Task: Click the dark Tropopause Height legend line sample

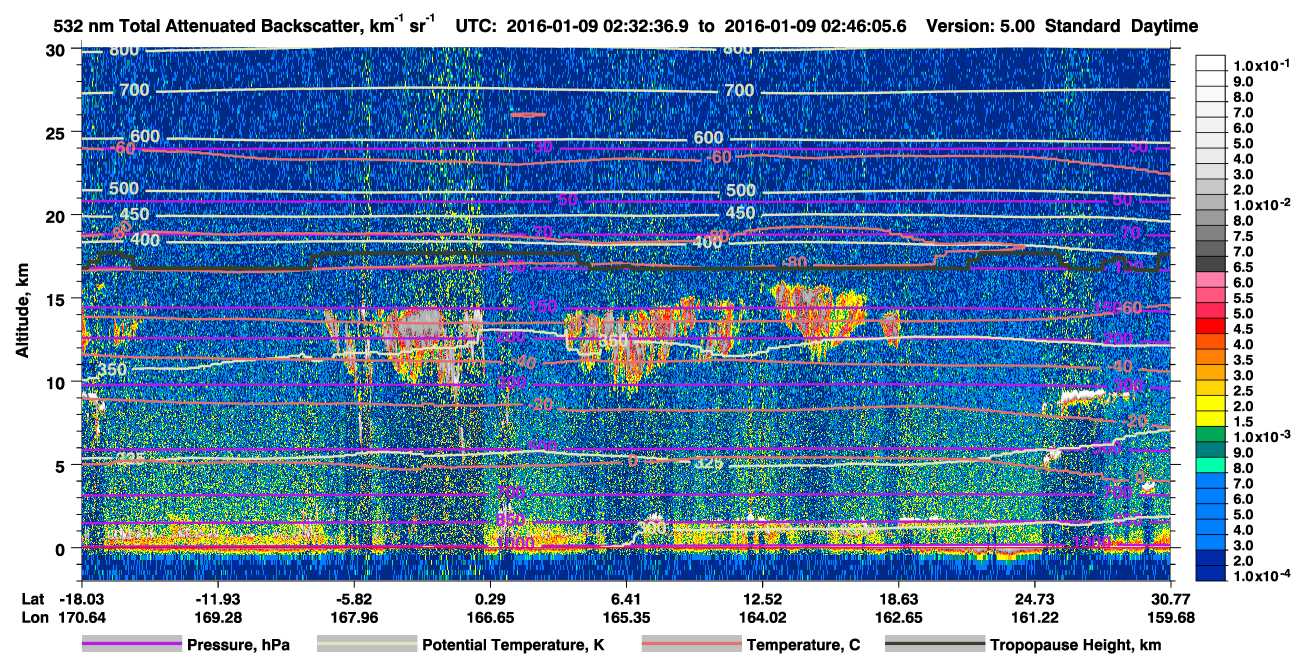Action: [x=936, y=644]
